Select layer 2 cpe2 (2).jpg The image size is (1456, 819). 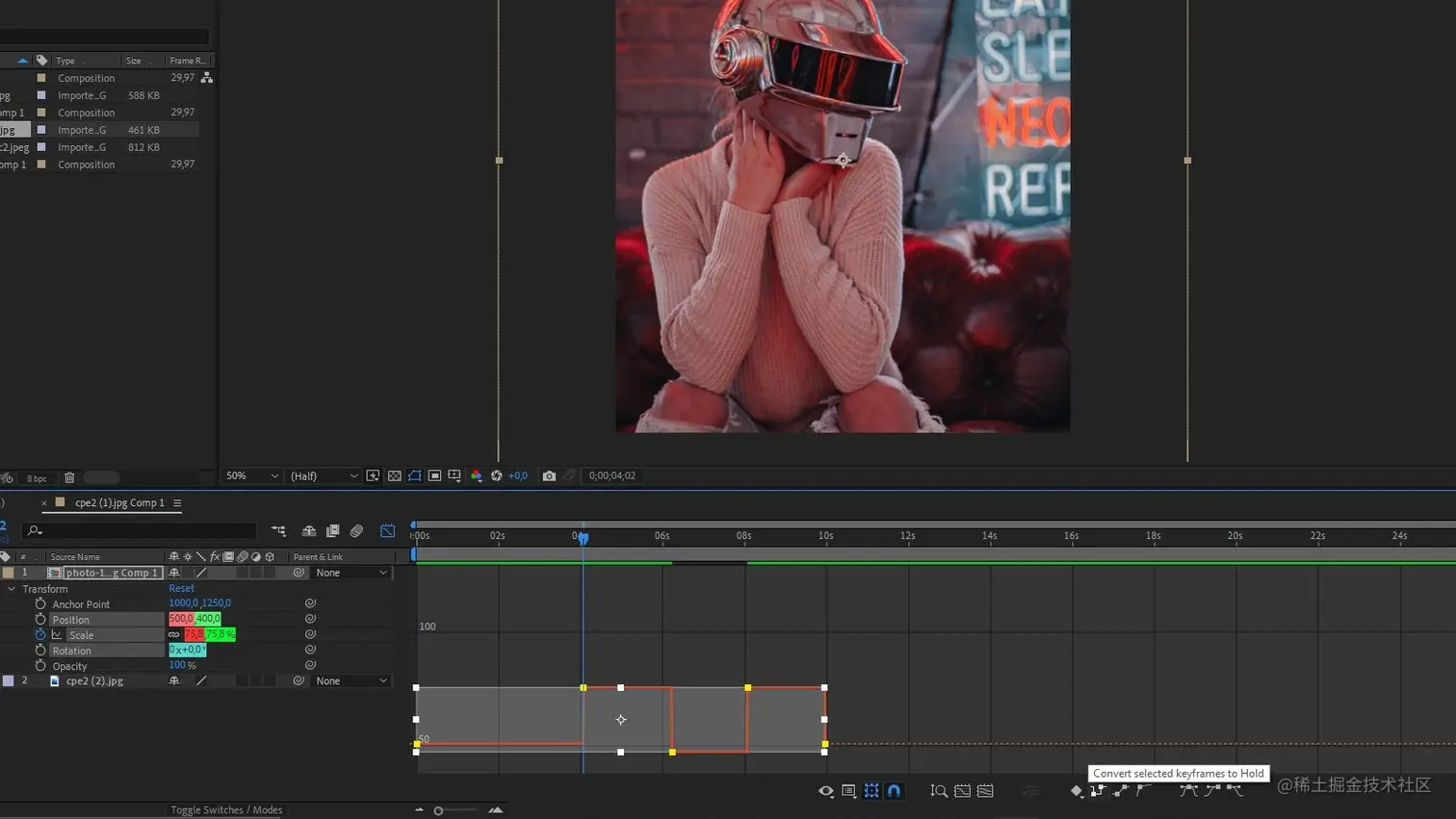pos(94,680)
